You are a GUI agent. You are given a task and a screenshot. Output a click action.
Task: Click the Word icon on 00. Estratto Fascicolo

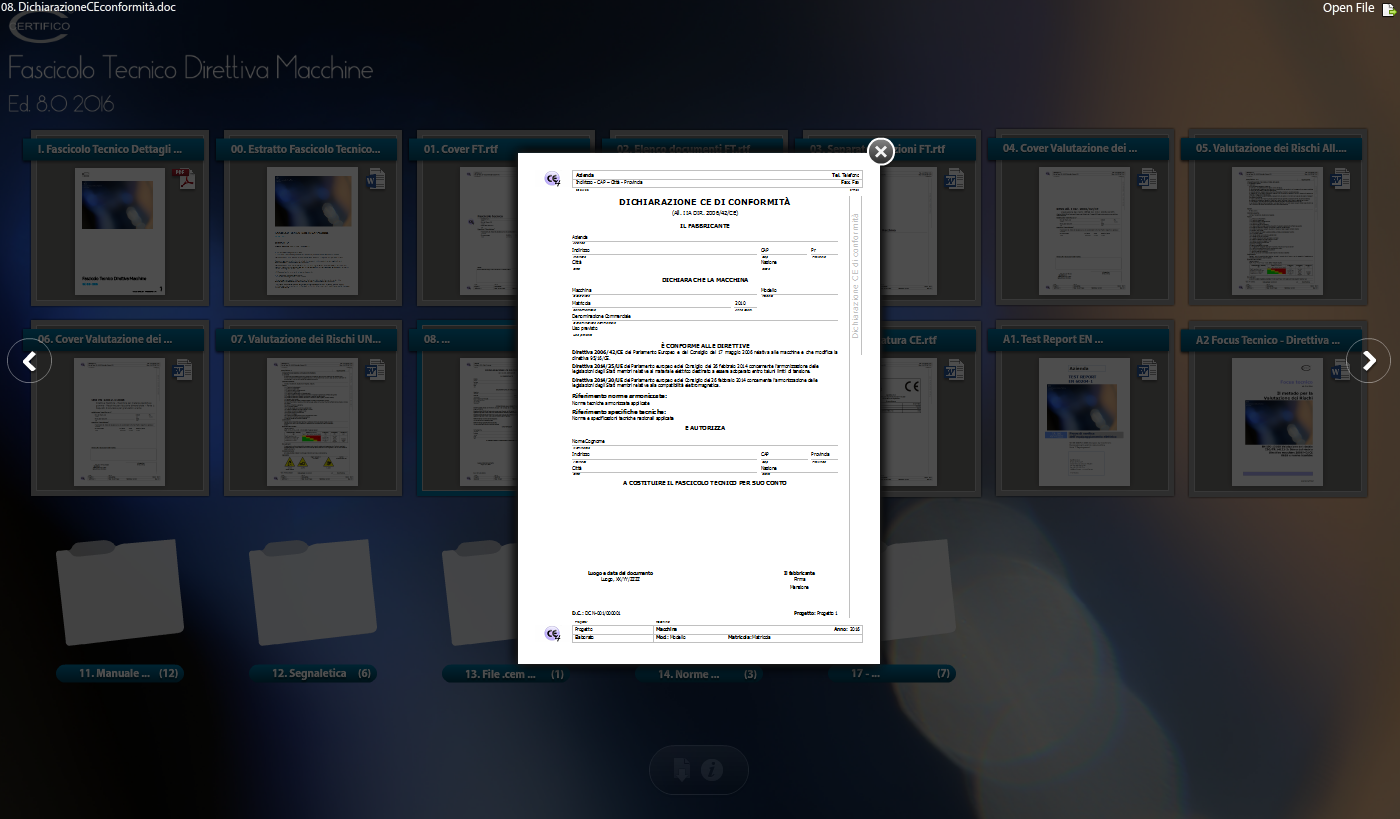(x=376, y=180)
